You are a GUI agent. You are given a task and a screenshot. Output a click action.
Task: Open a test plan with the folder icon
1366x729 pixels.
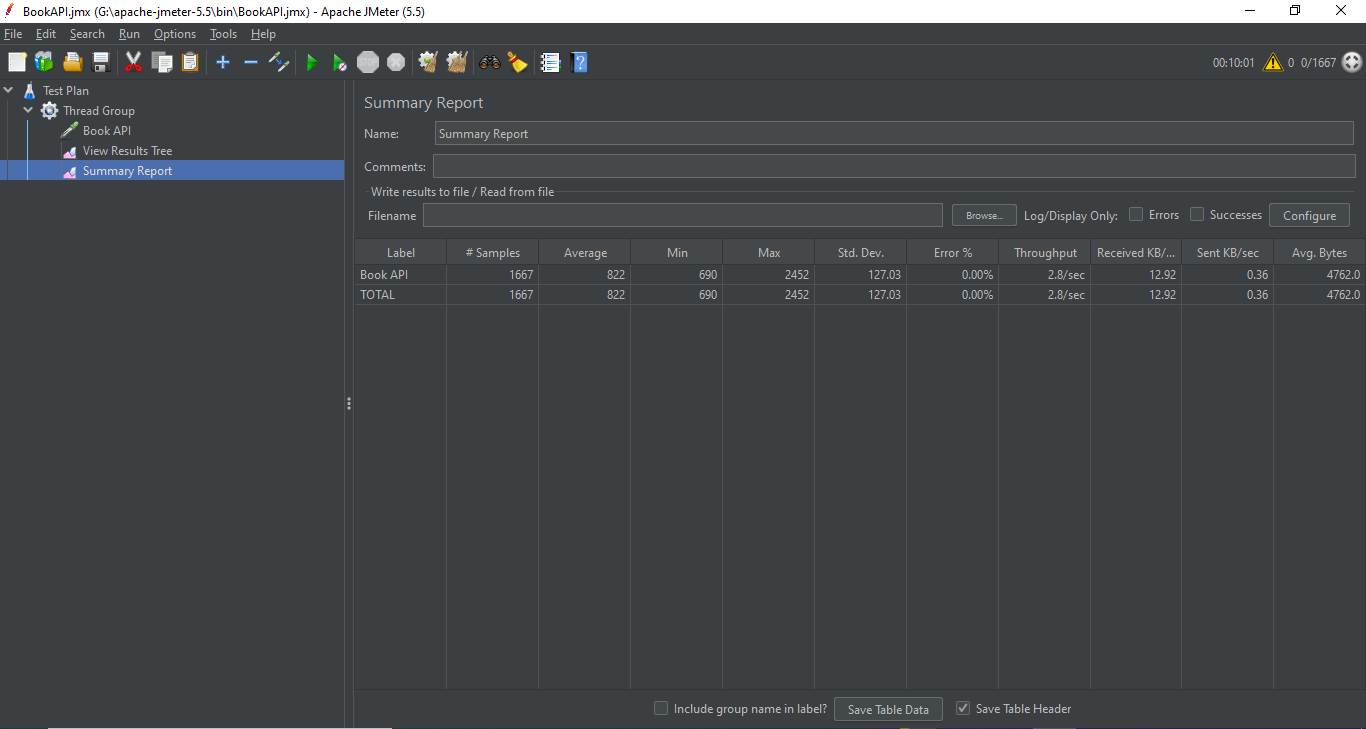(x=72, y=62)
